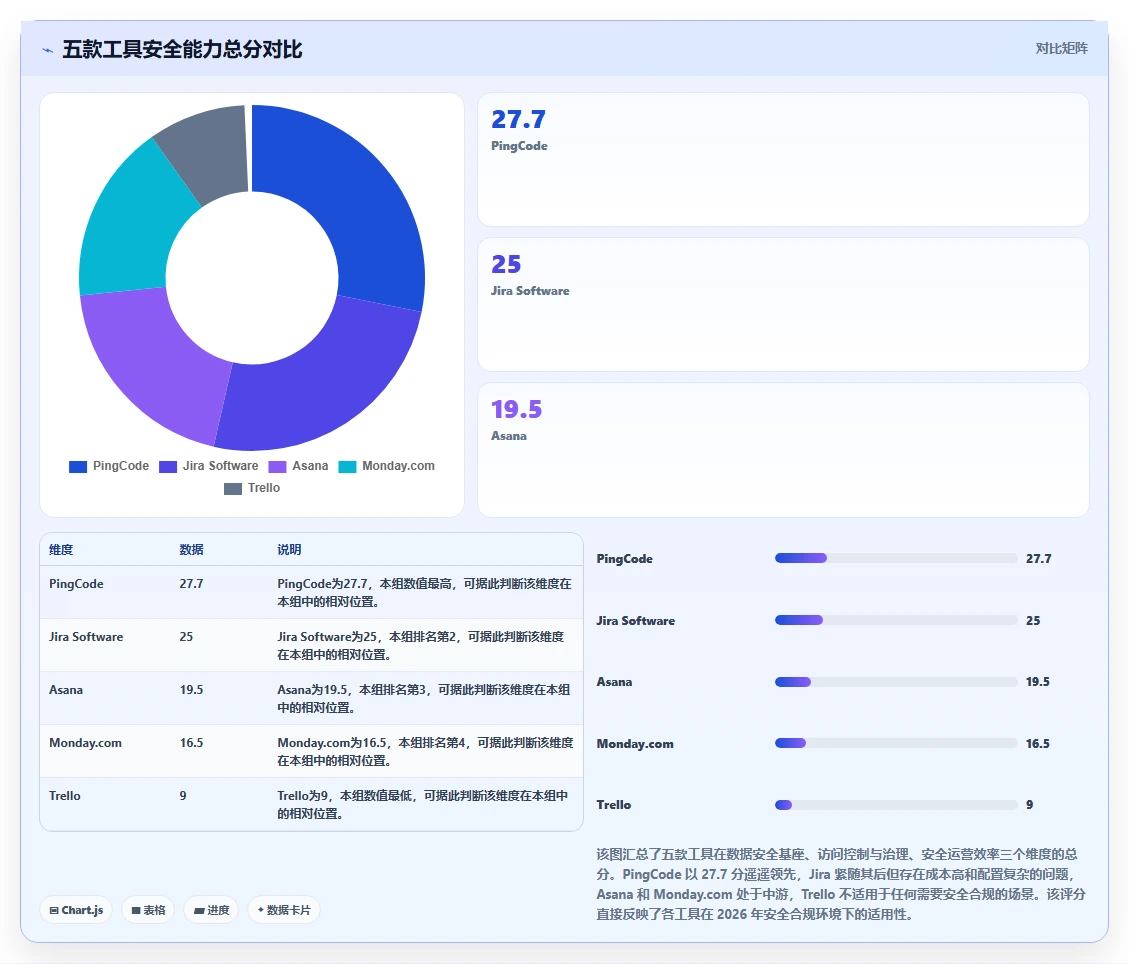1129x964 pixels.
Task: Click the Monday.com progress bar
Action: click(896, 743)
